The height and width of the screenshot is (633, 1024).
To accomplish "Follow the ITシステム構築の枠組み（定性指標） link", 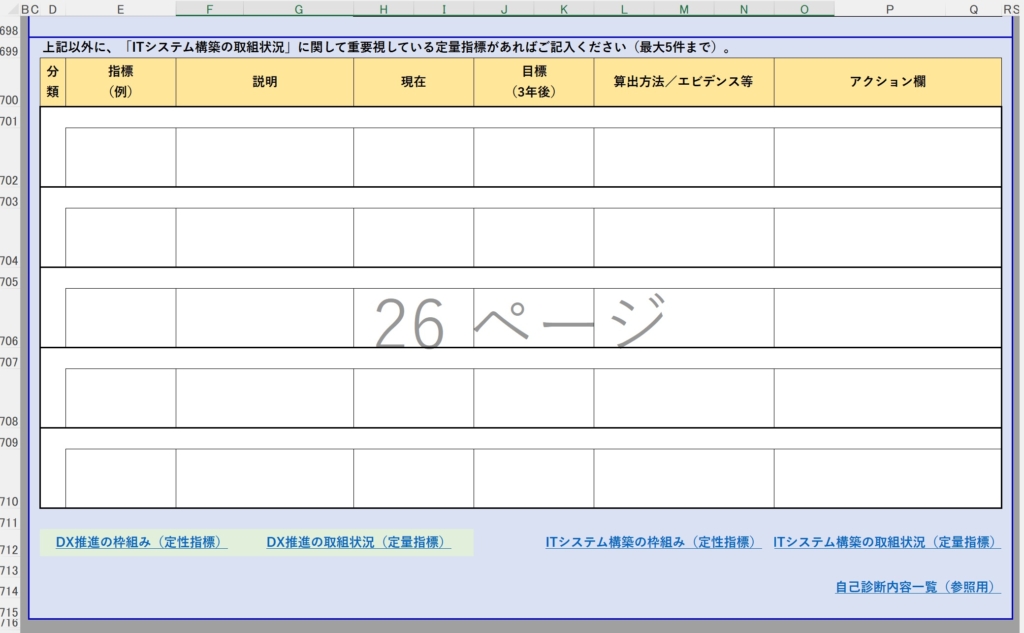I will click(653, 542).
